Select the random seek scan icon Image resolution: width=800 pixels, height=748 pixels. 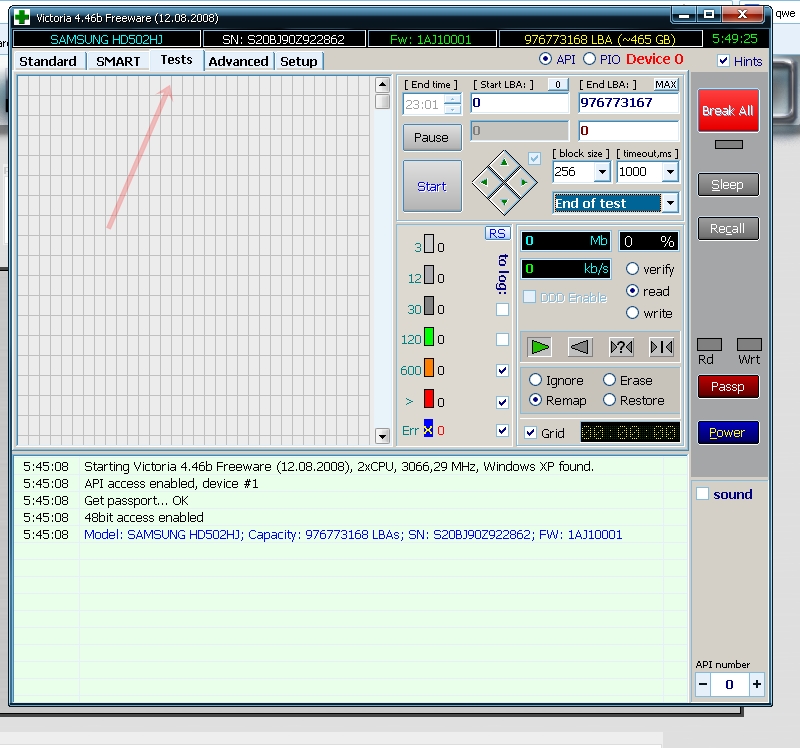click(x=621, y=347)
